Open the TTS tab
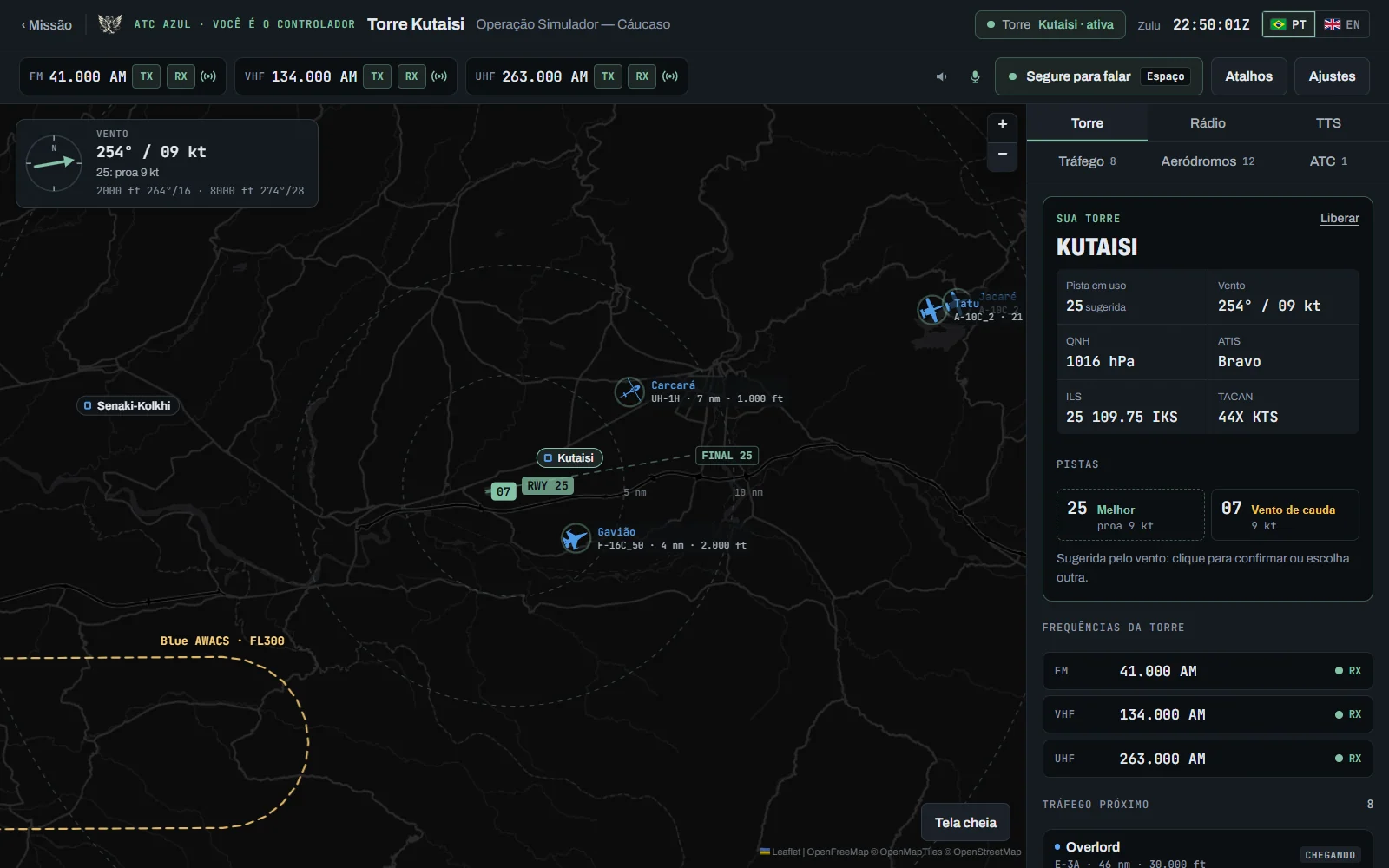The width and height of the screenshot is (1389, 868). point(1328,123)
